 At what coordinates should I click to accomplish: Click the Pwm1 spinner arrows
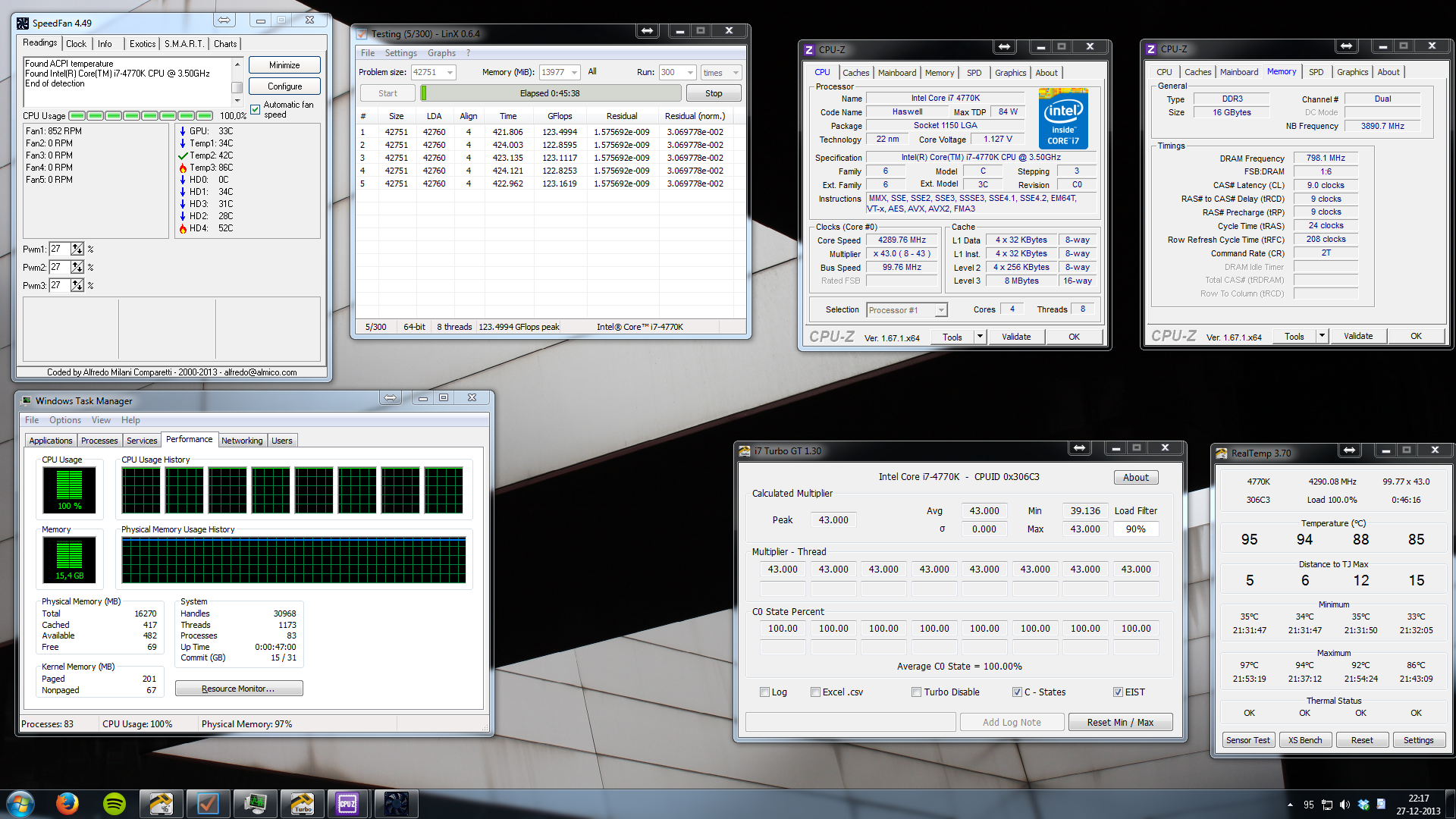click(77, 249)
